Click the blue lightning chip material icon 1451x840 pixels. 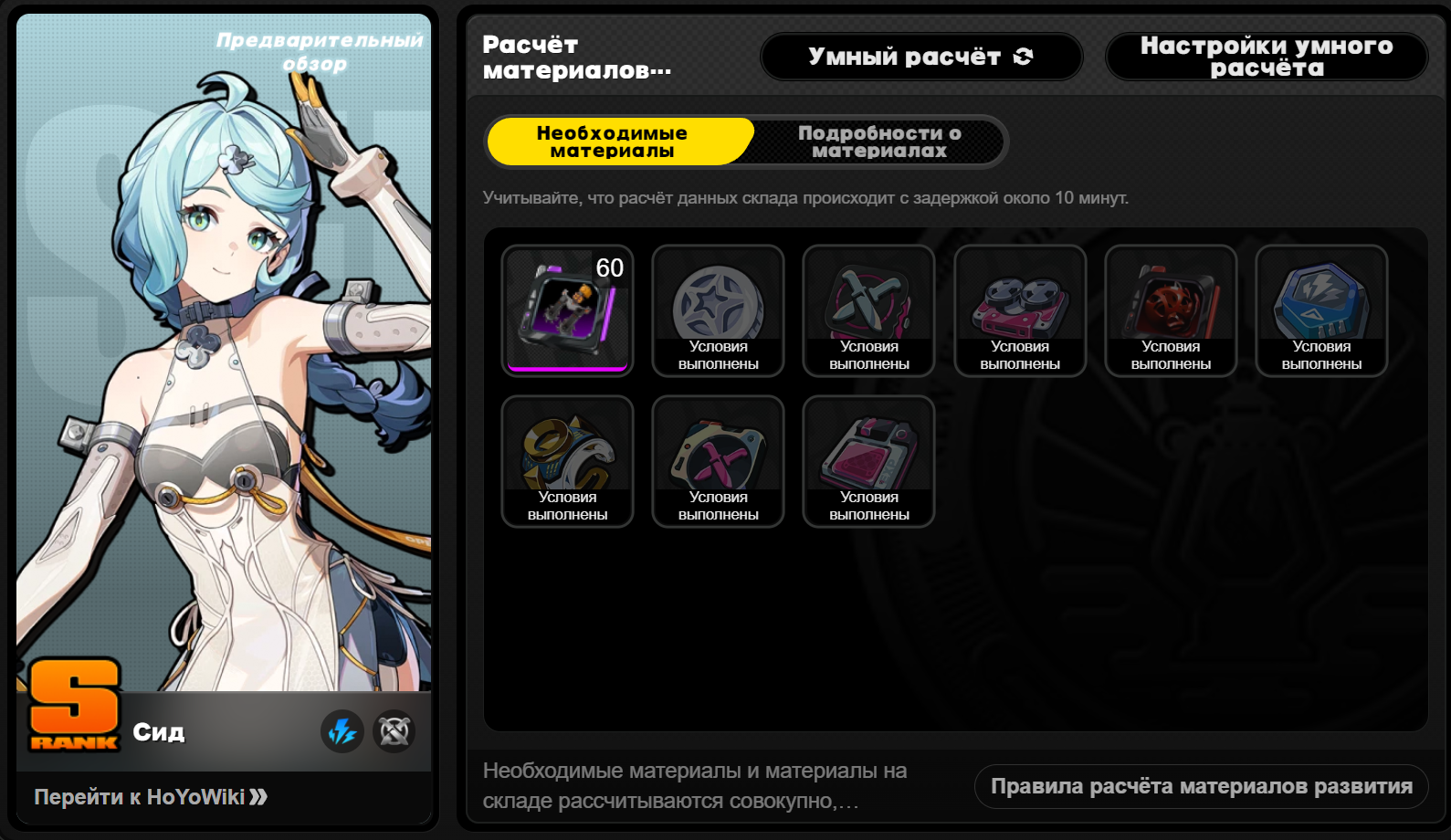pos(1321,310)
